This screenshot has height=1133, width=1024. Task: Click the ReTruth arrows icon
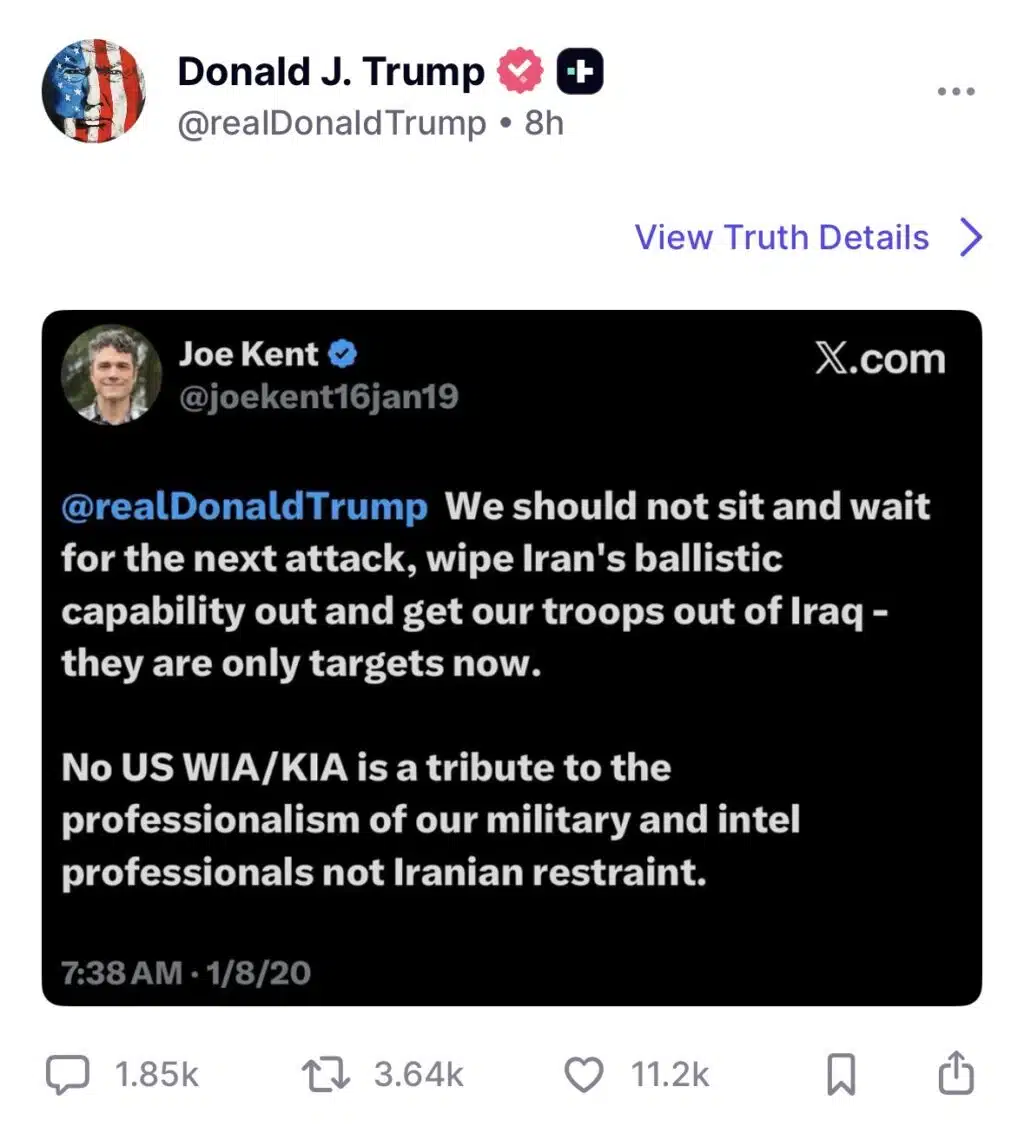[324, 1075]
